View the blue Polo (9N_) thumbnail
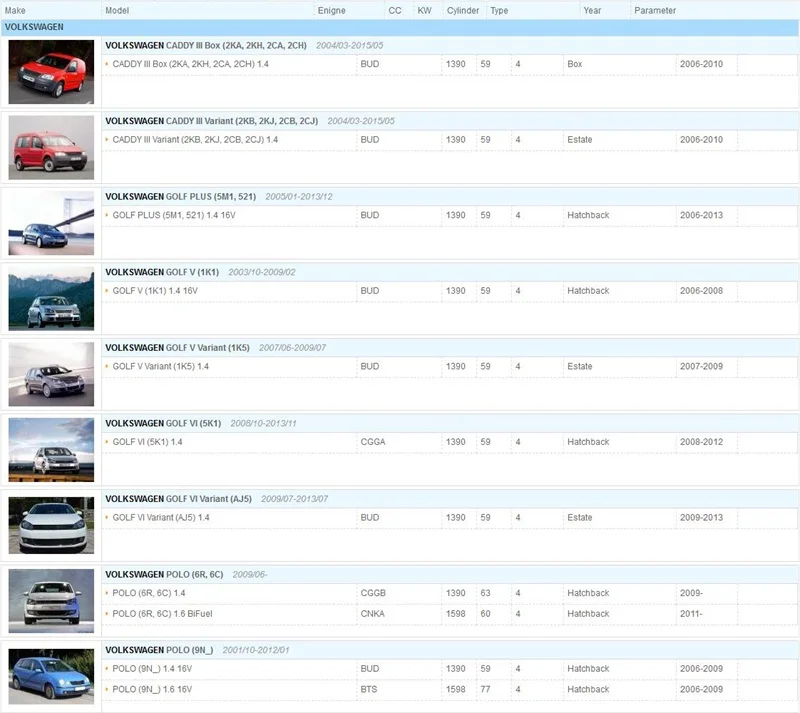This screenshot has width=800, height=713. click(x=51, y=676)
